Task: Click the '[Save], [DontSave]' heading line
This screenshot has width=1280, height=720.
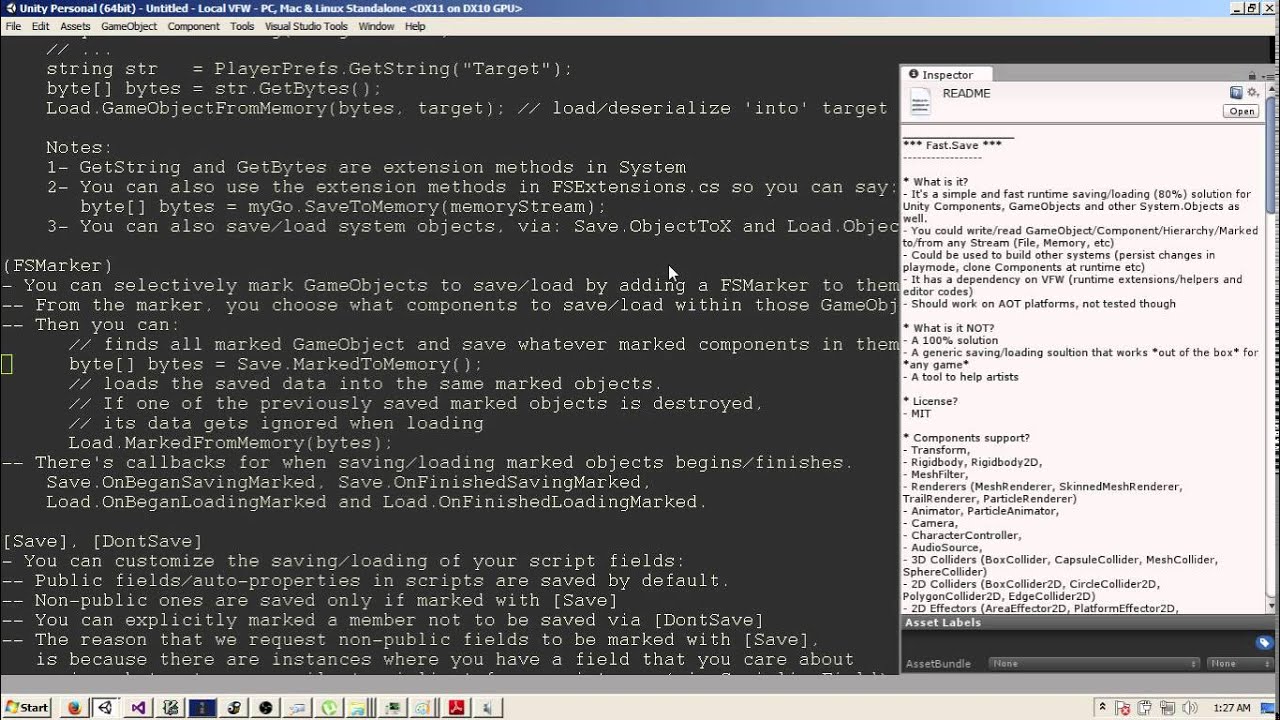Action: (102, 542)
